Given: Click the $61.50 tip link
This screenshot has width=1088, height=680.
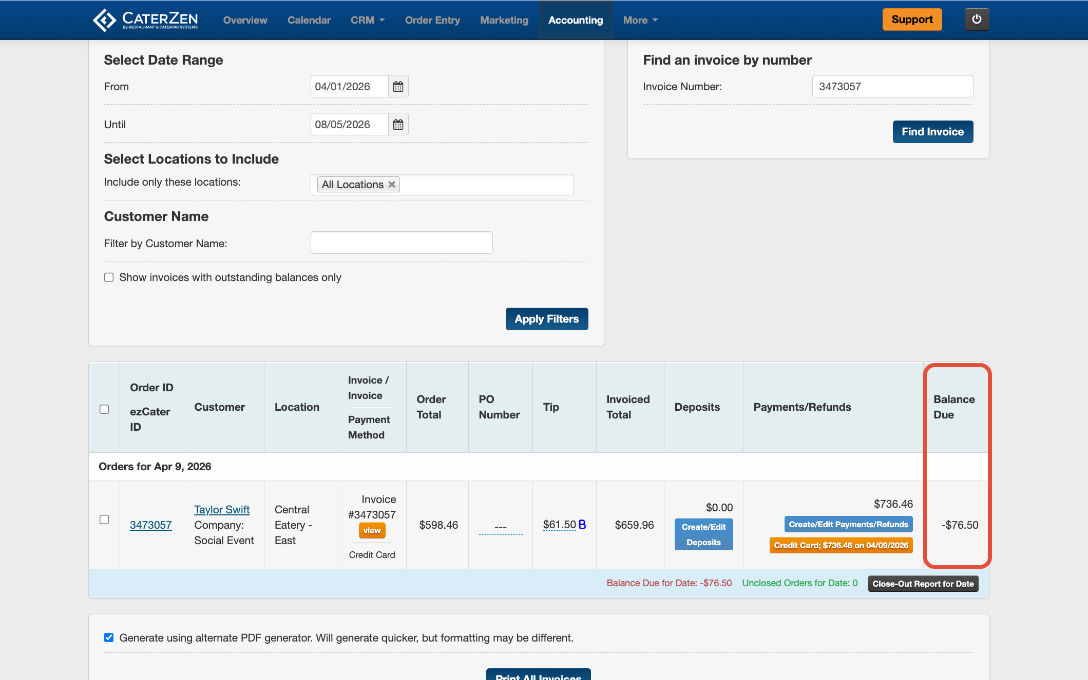Looking at the screenshot, I should click(x=559, y=525).
